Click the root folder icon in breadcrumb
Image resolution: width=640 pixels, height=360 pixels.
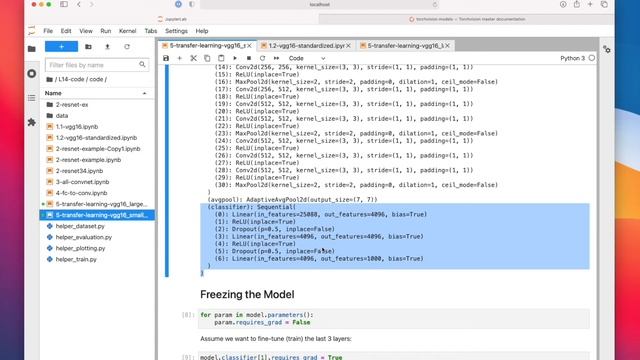49,79
